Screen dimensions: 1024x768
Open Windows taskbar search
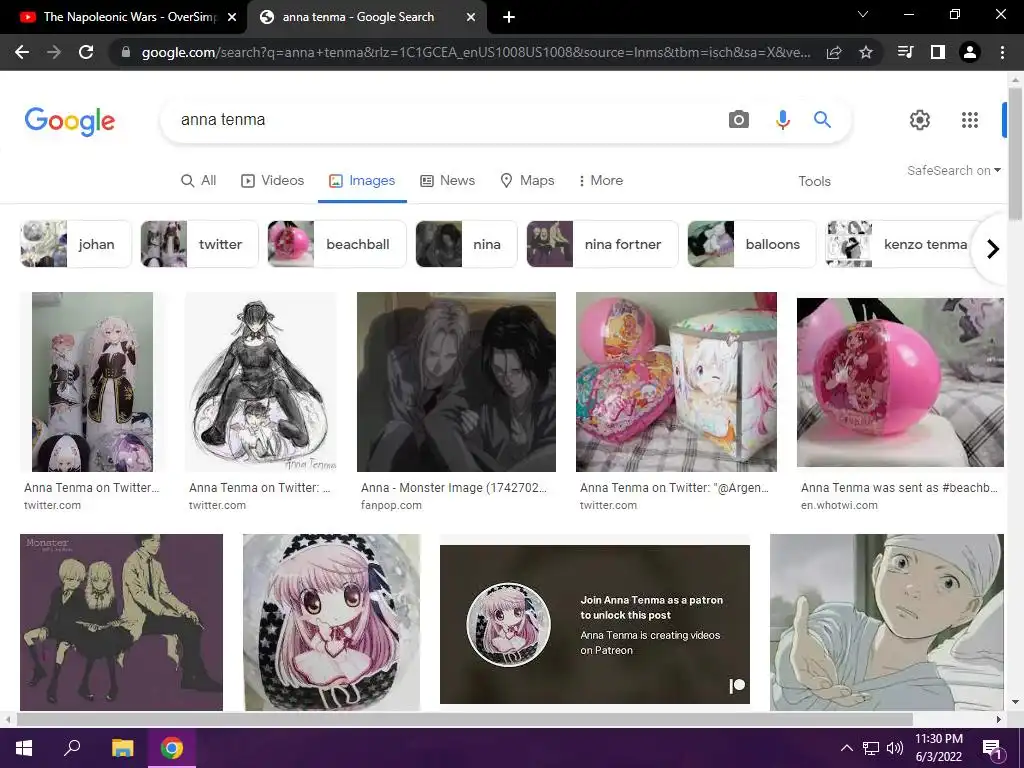pos(72,748)
